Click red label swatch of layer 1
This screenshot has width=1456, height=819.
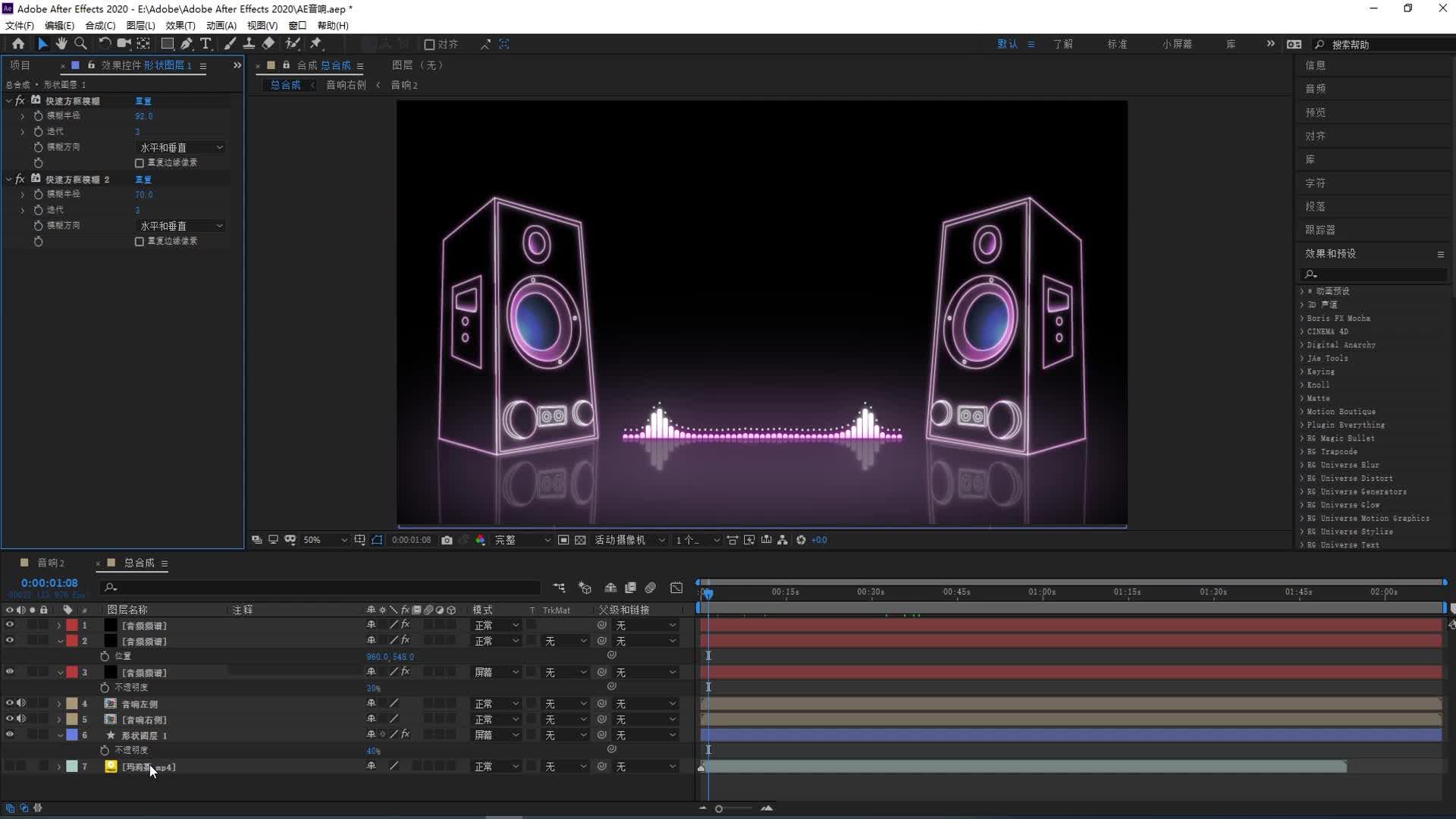[x=72, y=626]
